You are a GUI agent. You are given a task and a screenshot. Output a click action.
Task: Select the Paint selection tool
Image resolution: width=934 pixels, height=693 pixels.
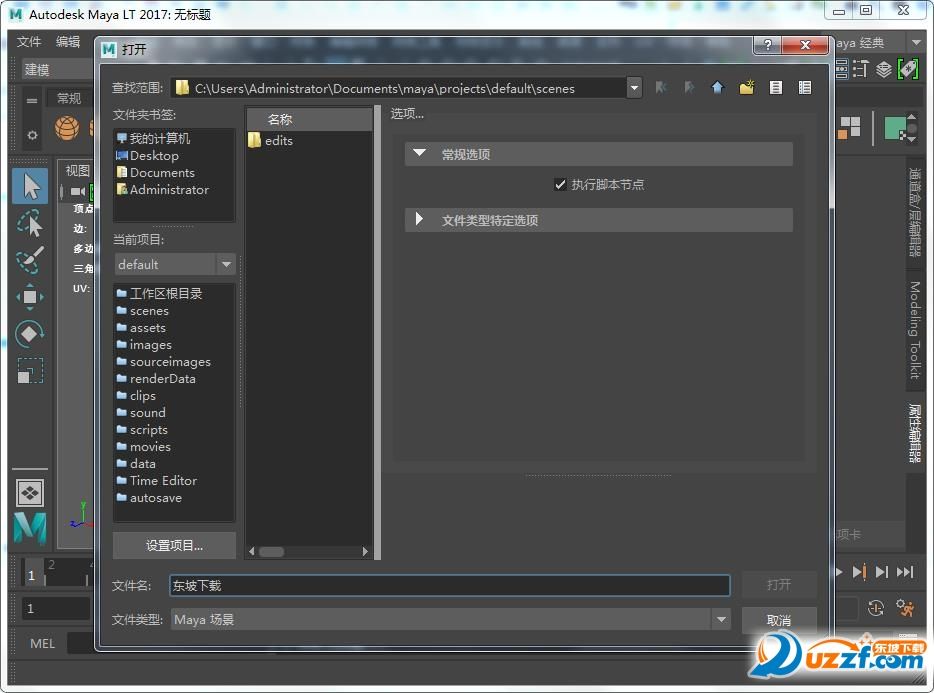(x=30, y=260)
